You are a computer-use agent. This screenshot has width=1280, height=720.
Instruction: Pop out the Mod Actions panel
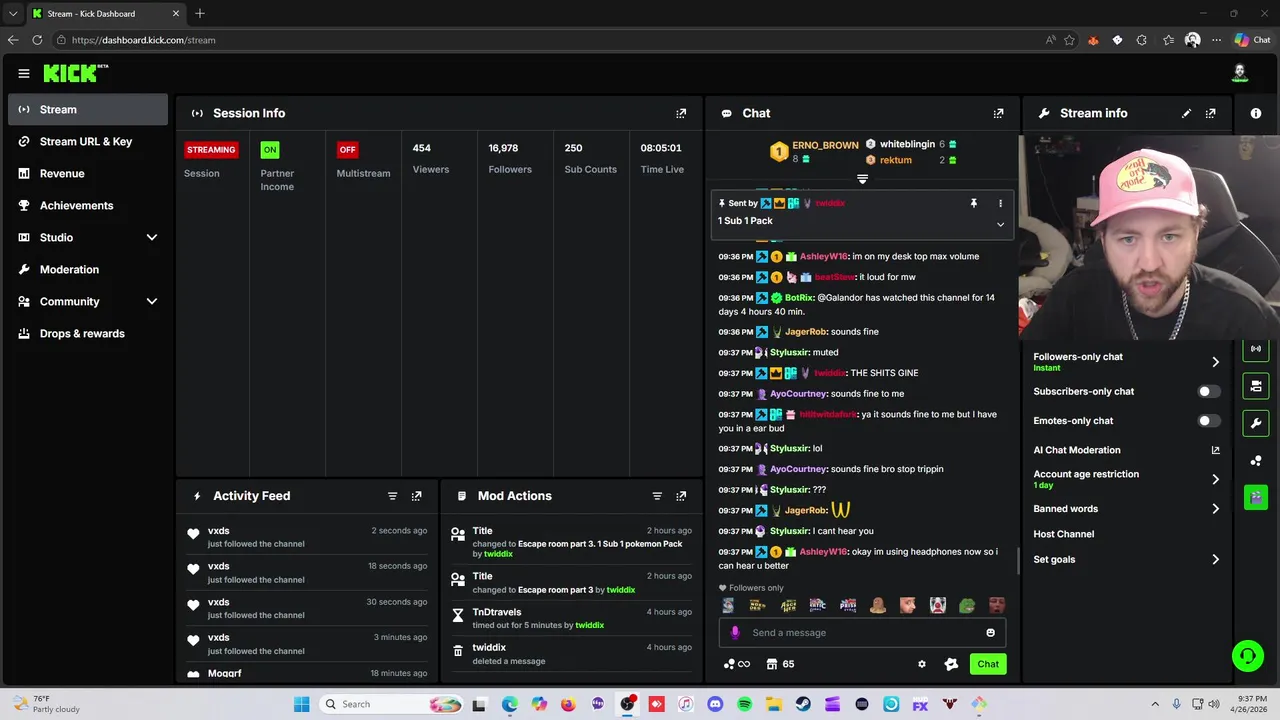click(681, 496)
